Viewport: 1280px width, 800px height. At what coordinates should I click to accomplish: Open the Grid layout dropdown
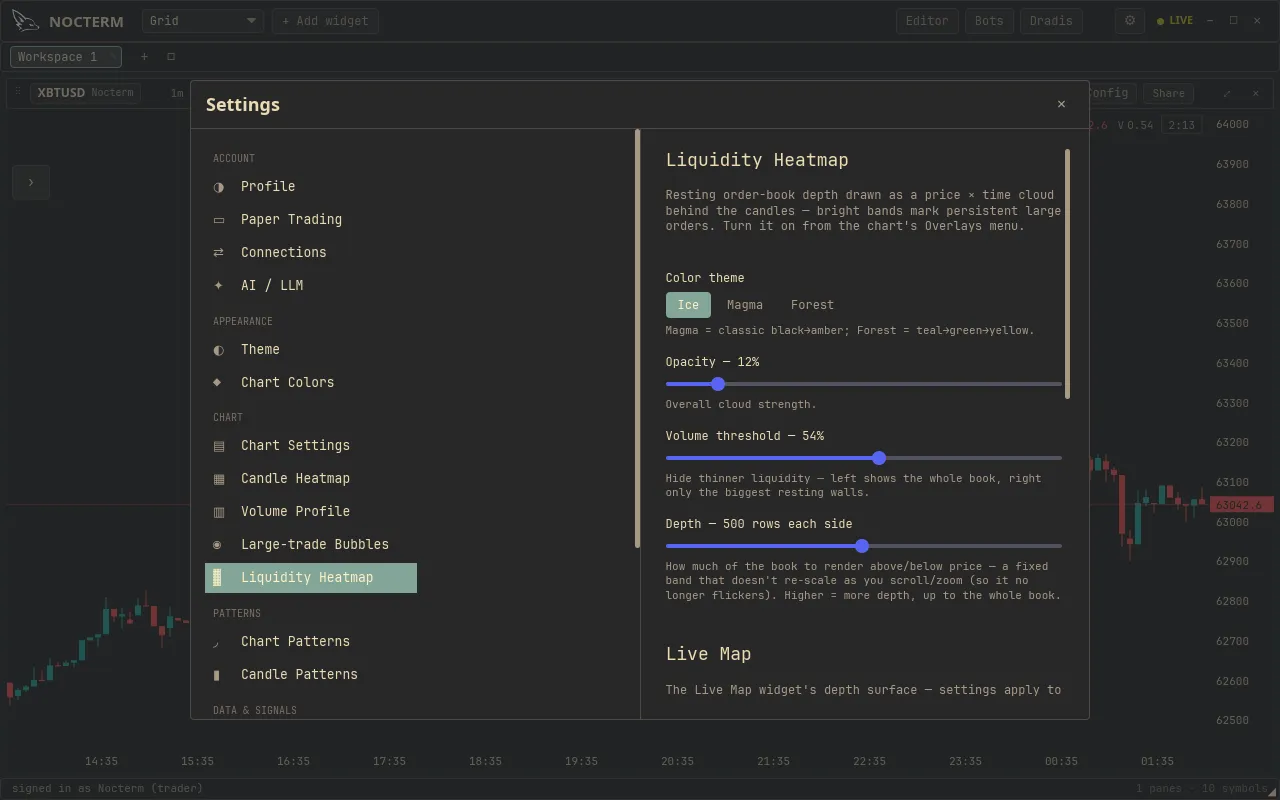203,21
